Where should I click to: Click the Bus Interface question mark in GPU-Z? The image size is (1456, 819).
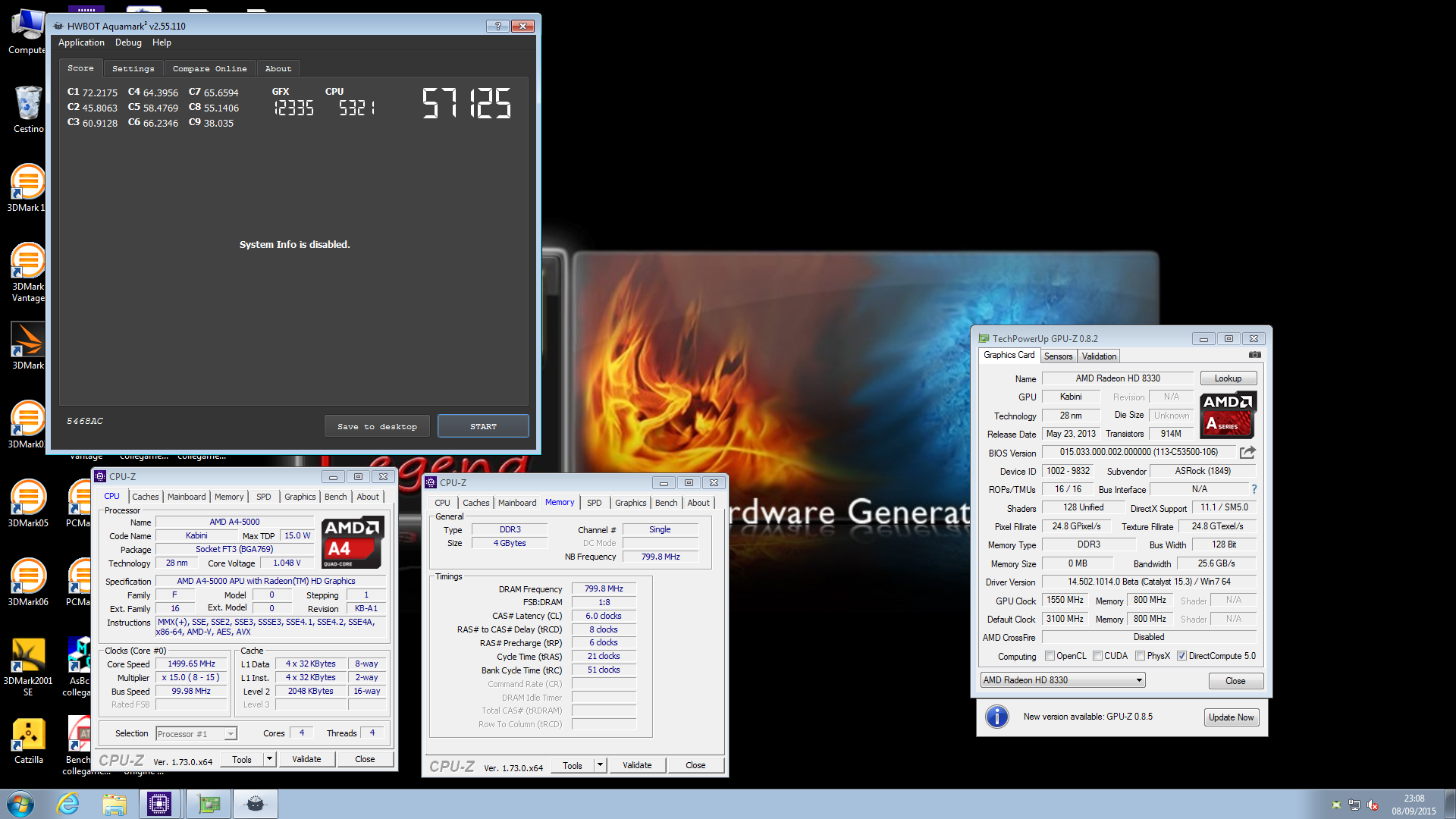pos(1254,489)
